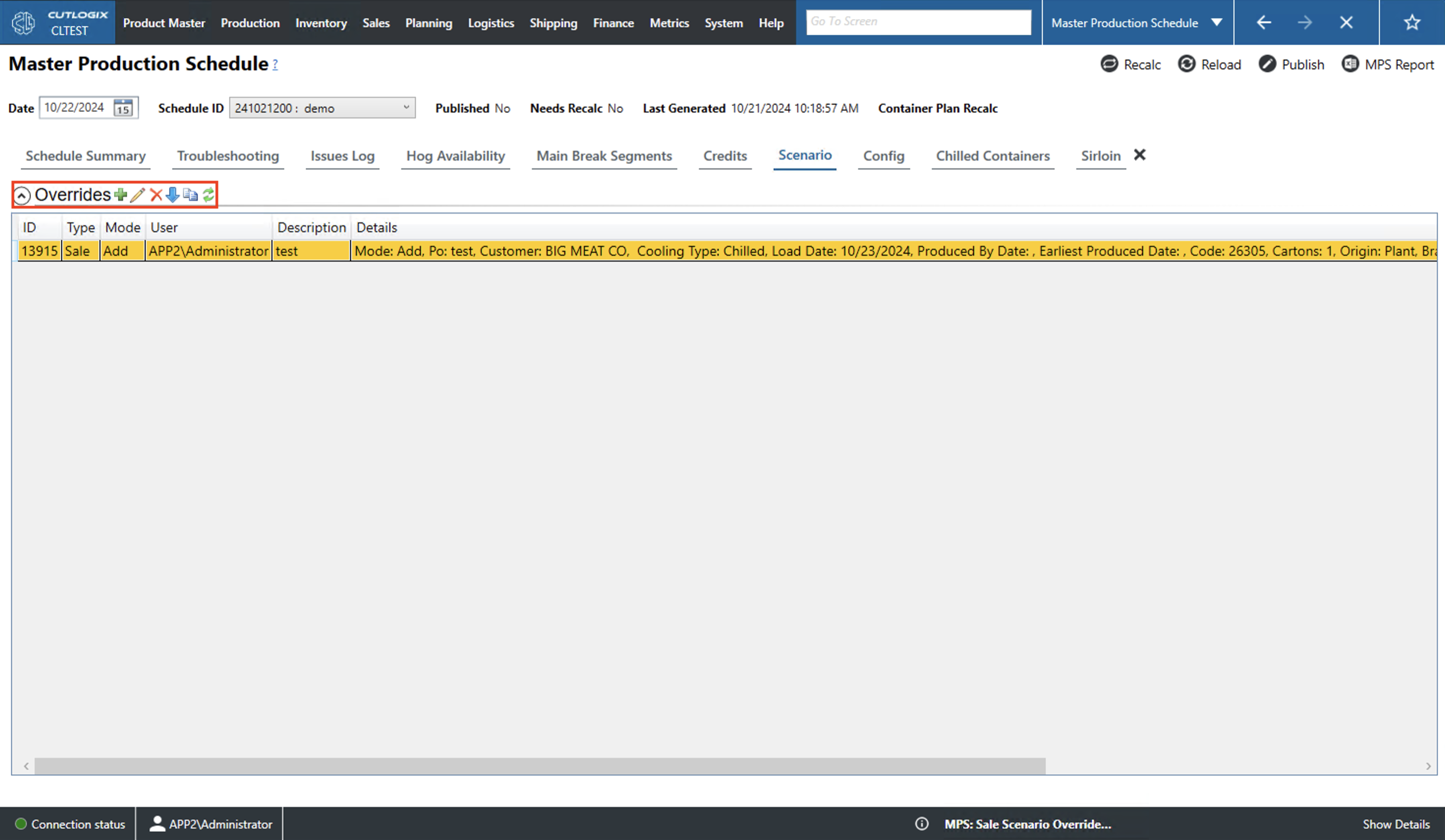The width and height of the screenshot is (1445, 840).
Task: Open the Chilled Containers tab
Action: [x=993, y=155]
